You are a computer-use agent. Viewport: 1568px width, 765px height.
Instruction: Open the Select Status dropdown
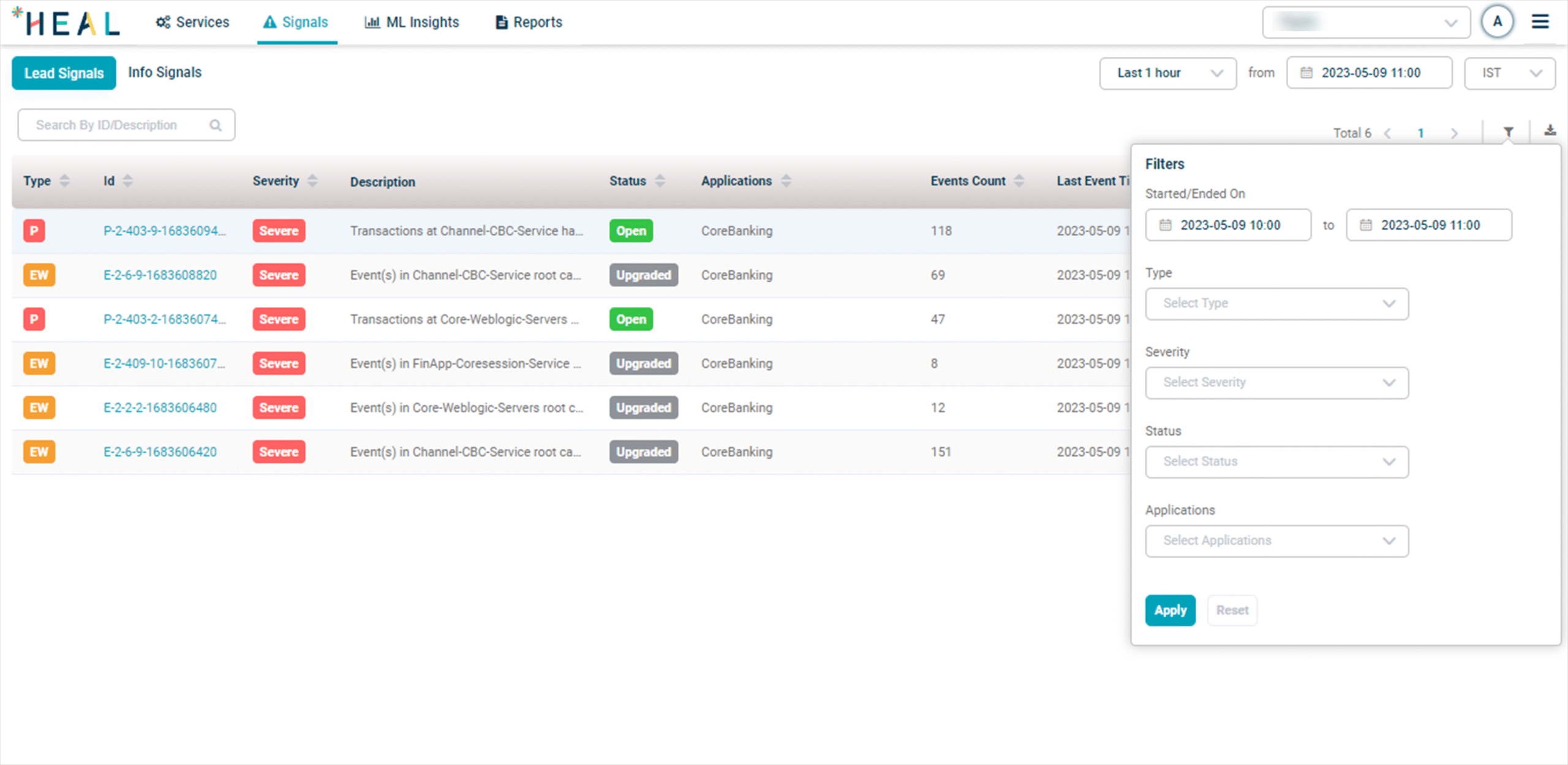(x=1276, y=461)
